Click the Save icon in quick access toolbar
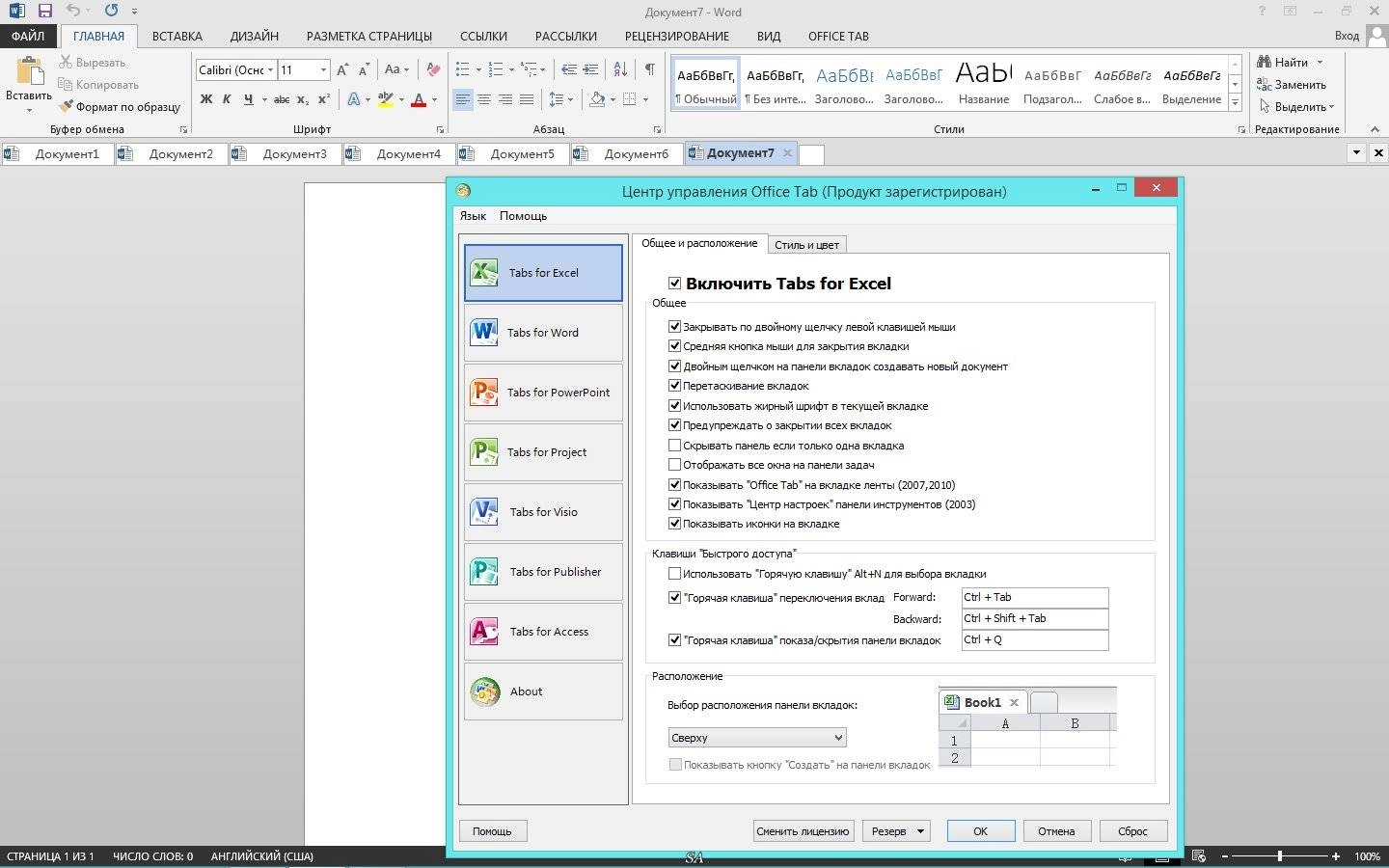This screenshot has width=1389, height=868. pyautogui.click(x=44, y=12)
